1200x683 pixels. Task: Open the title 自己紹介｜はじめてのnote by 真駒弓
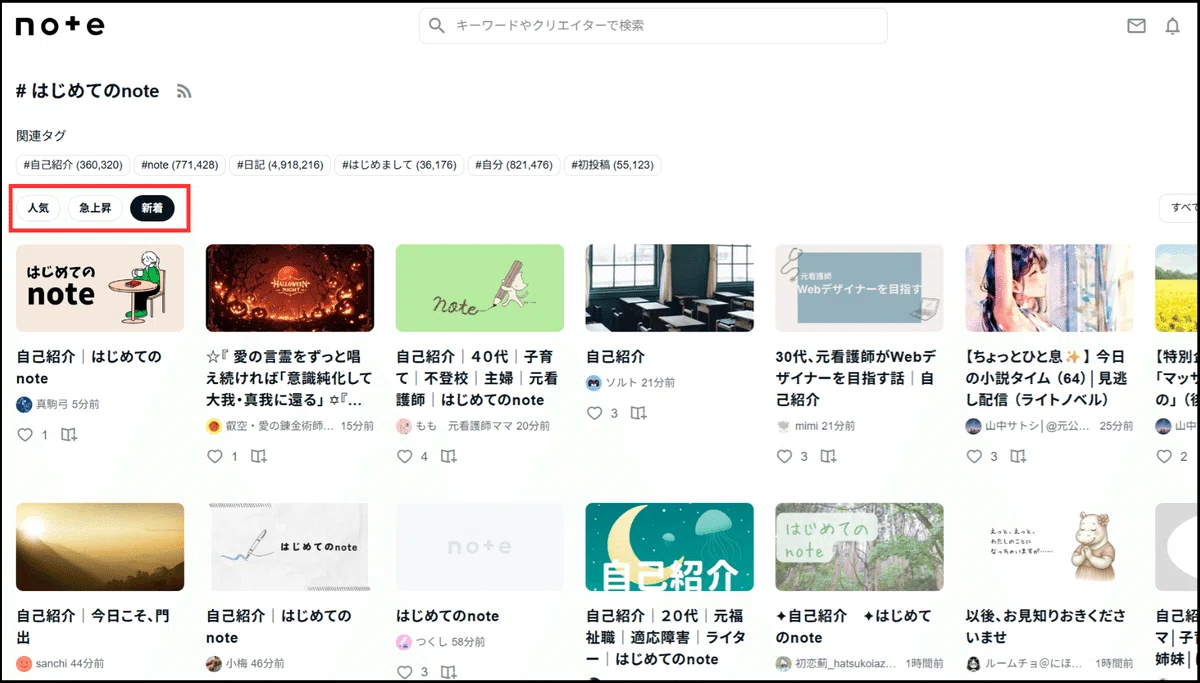89,367
